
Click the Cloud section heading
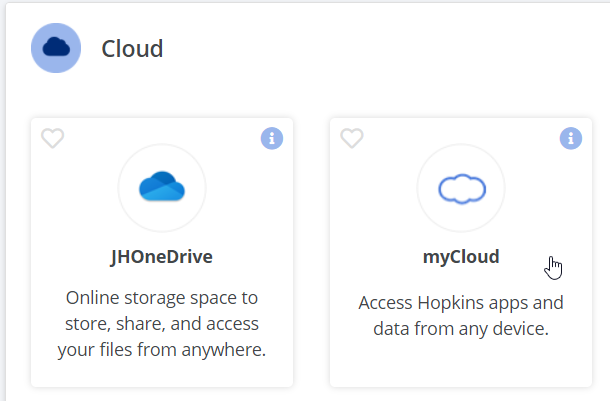pos(132,49)
